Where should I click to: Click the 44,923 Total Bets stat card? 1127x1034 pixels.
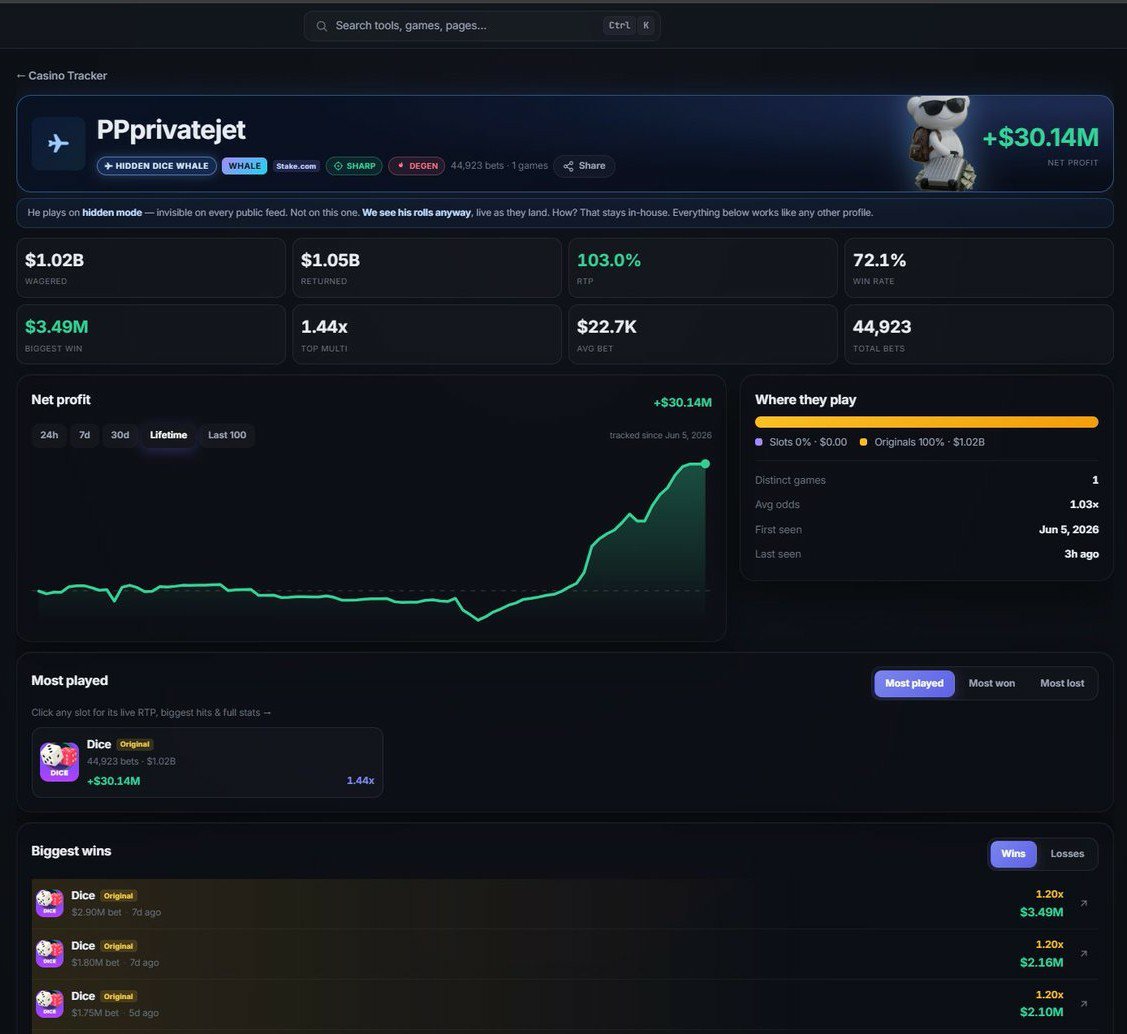979,335
